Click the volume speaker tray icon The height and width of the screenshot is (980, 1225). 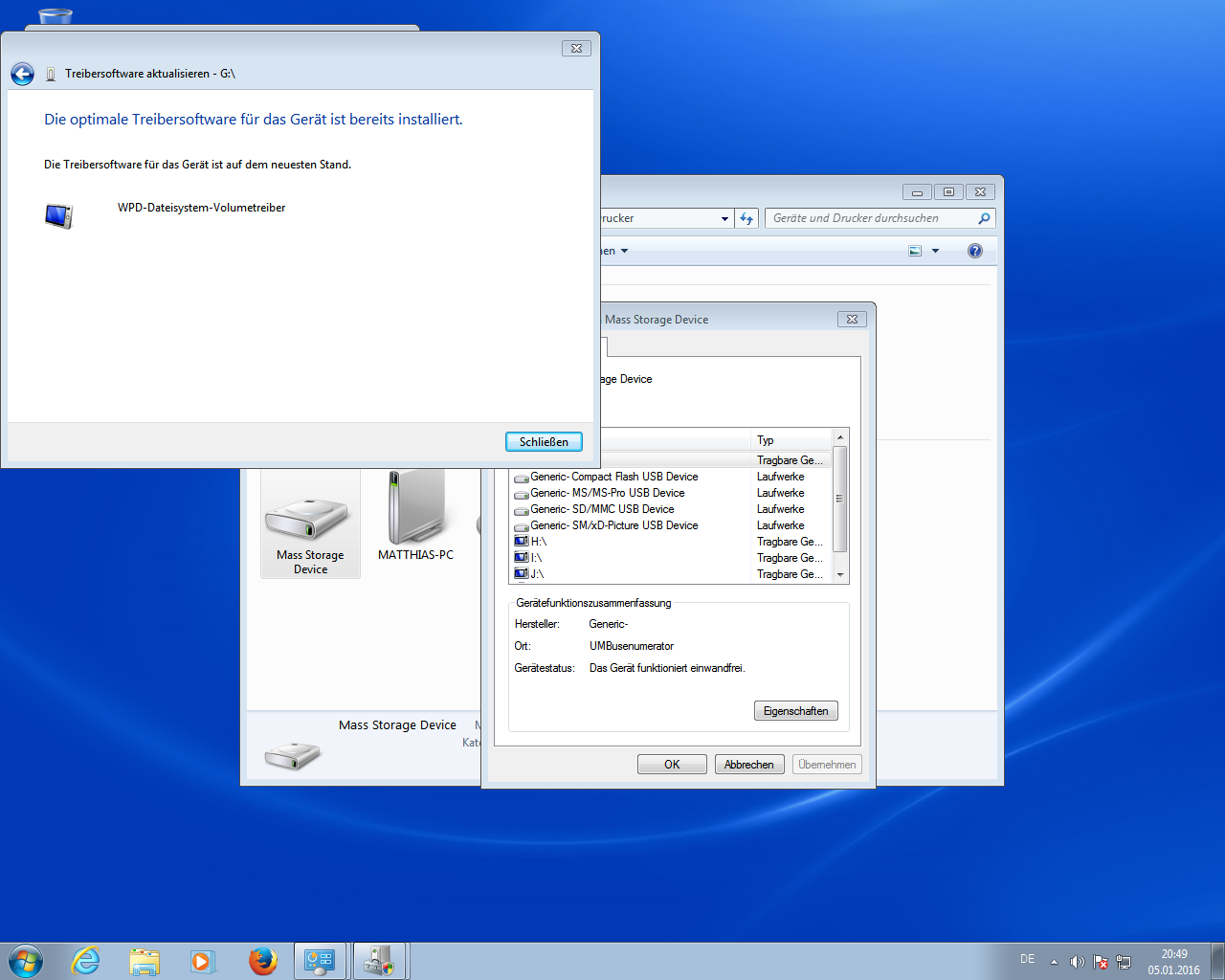[1077, 962]
